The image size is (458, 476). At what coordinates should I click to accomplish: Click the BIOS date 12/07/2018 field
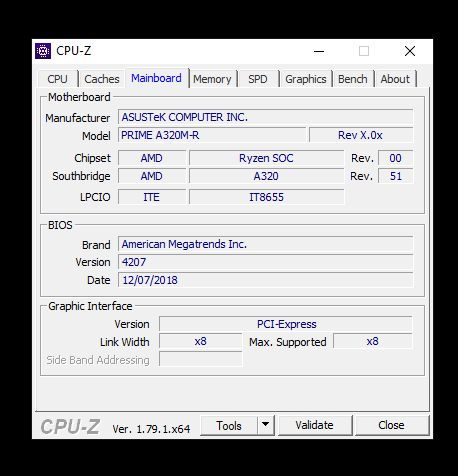coord(266,280)
